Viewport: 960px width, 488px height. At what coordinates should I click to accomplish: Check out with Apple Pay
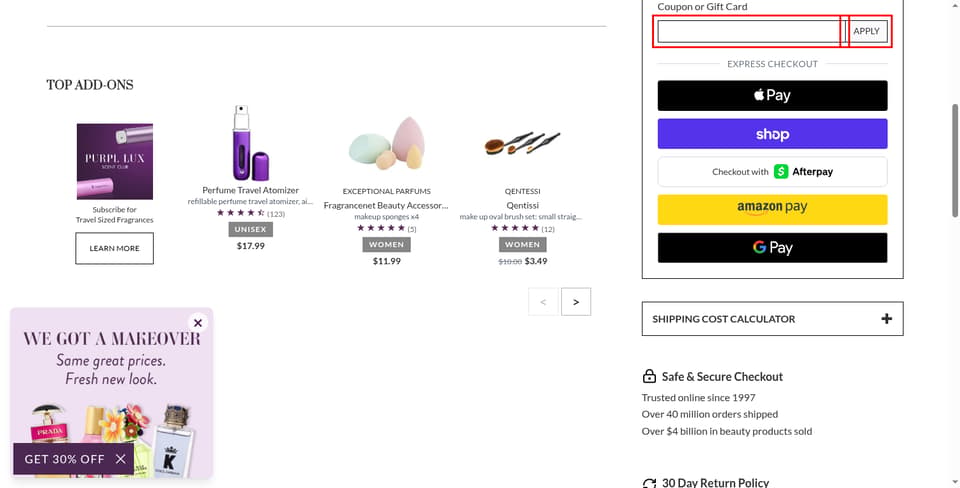(x=772, y=96)
